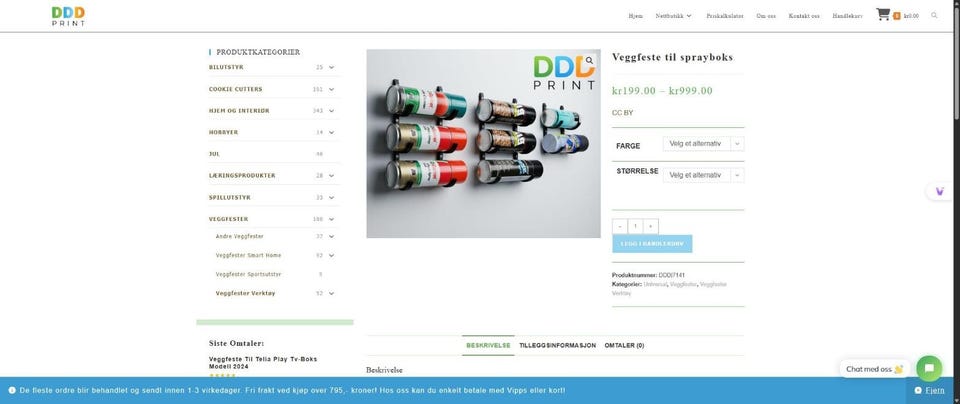This screenshot has height=404, width=960.
Task: Expand the Andre Veggfester subcategory
Action: (331, 236)
